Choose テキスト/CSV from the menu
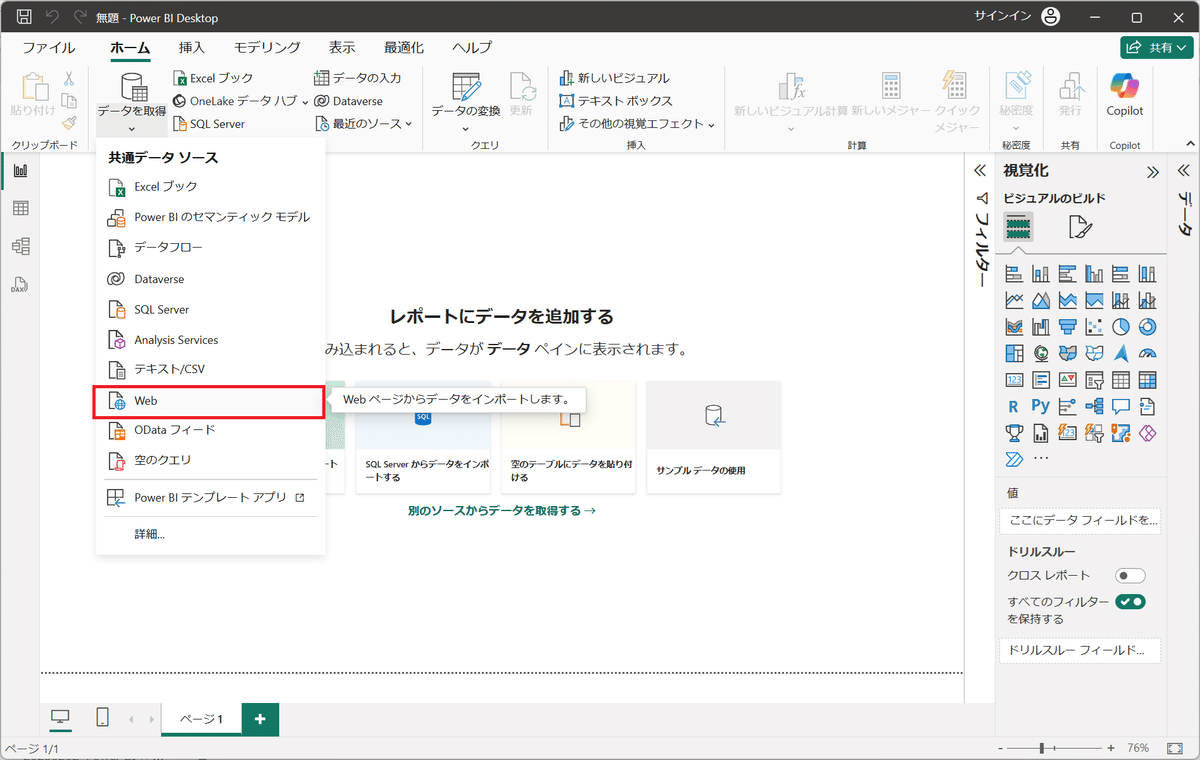1200x760 pixels. tap(210, 369)
